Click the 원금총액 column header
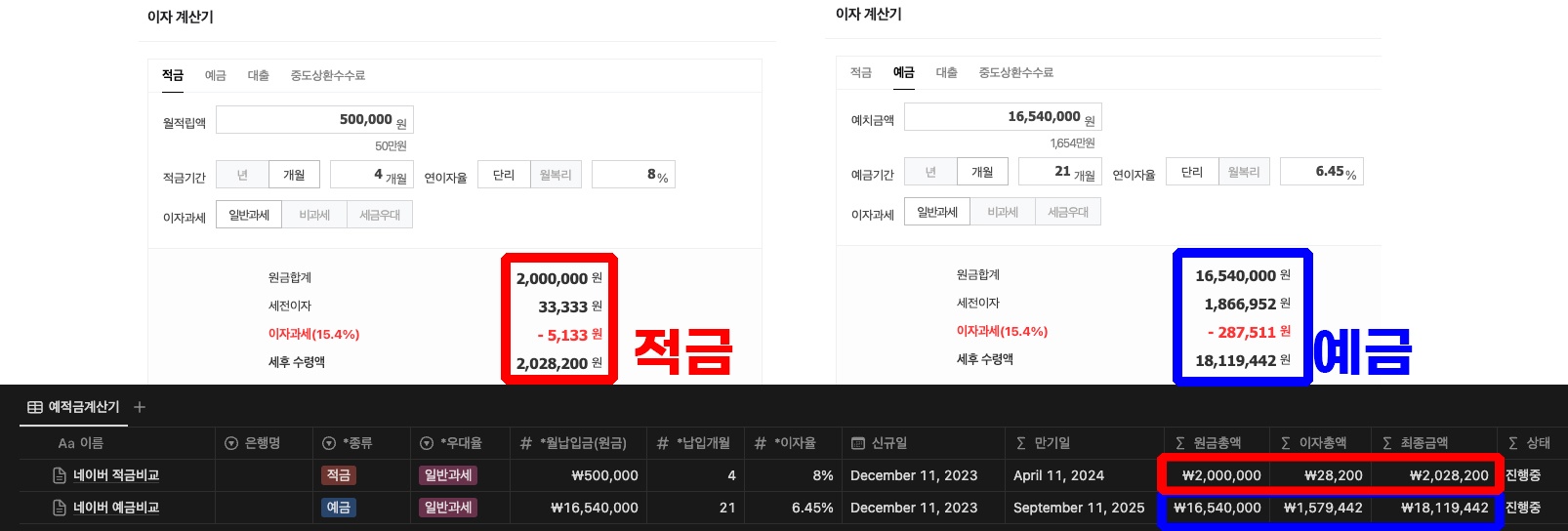1568x531 pixels. pos(1217,443)
